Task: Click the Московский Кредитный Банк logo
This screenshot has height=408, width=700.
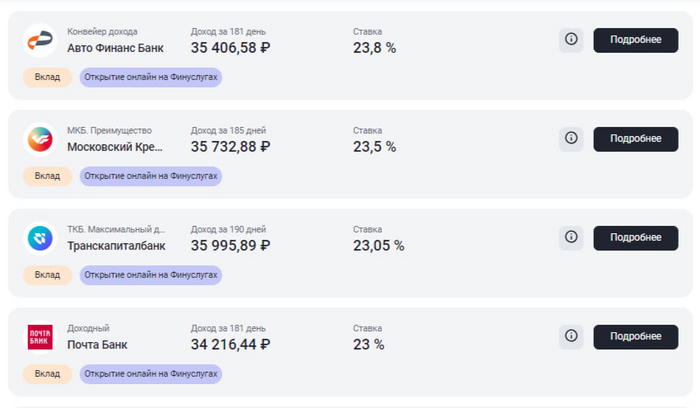Action: (x=39, y=139)
